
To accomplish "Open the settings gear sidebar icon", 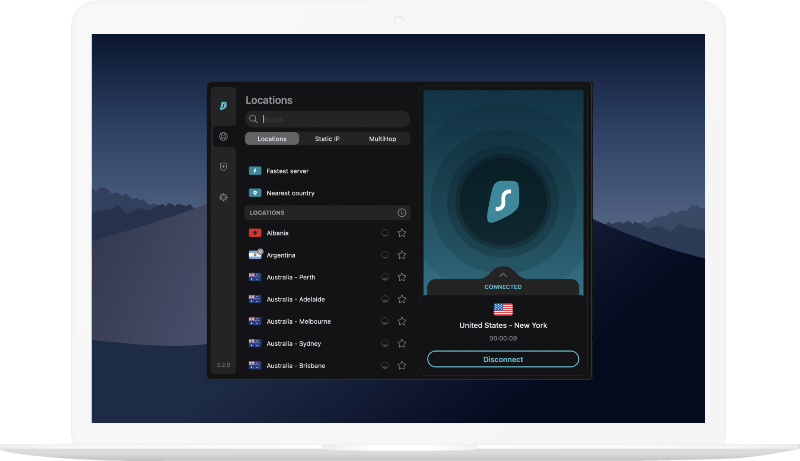I will 223,197.
